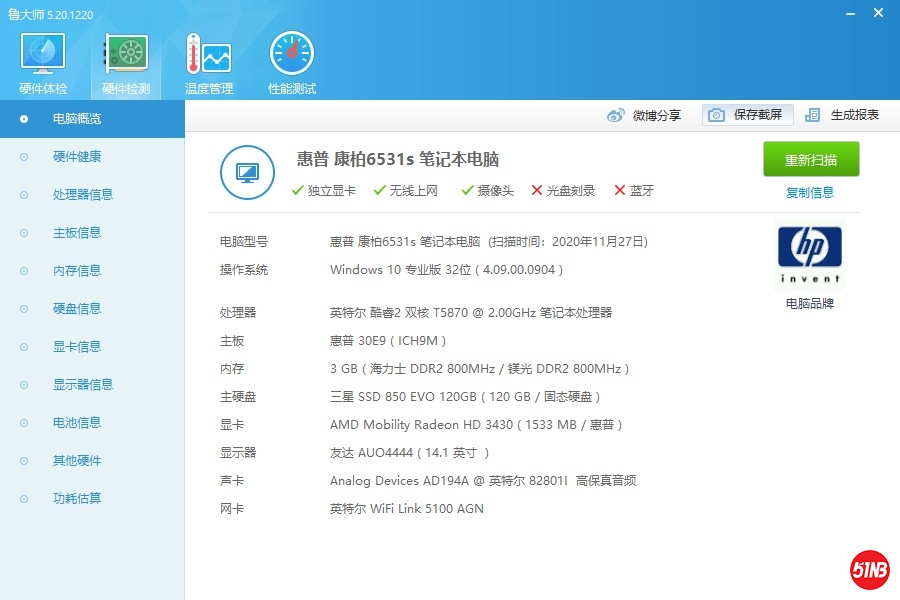
Task: Click the 微博分享 Weibo share icon
Action: pyautogui.click(x=616, y=115)
